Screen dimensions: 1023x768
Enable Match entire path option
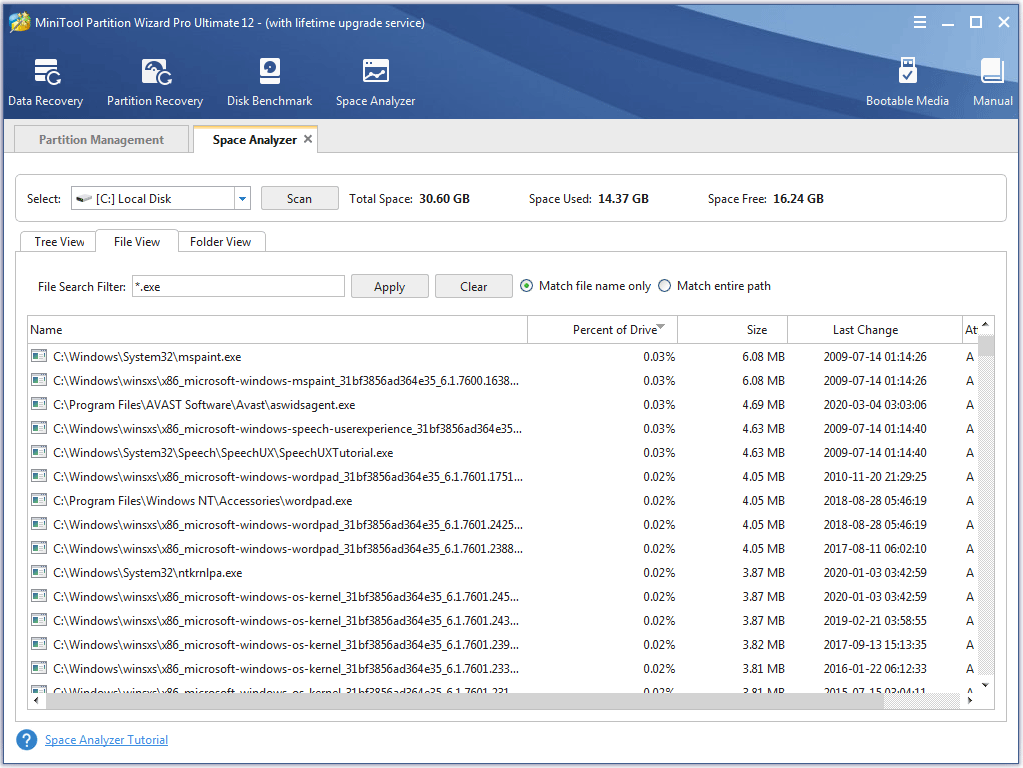(664, 286)
